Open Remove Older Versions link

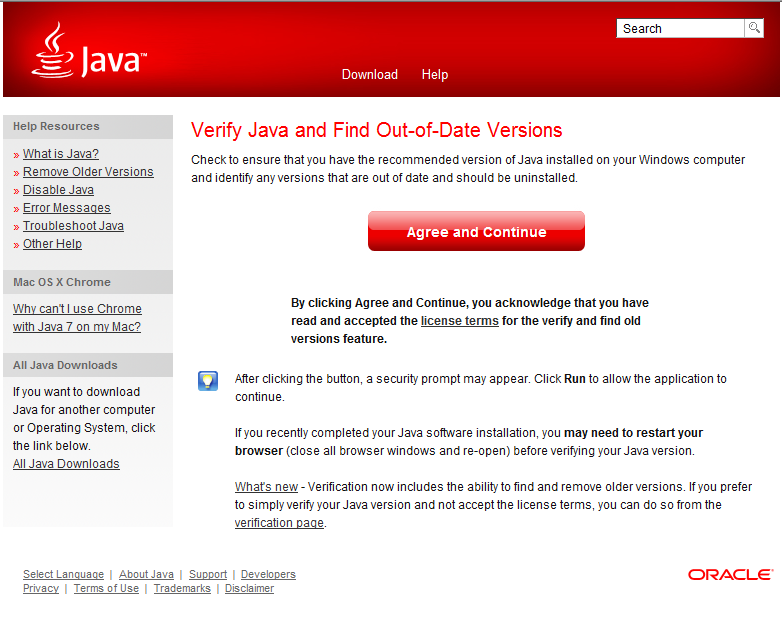point(88,172)
